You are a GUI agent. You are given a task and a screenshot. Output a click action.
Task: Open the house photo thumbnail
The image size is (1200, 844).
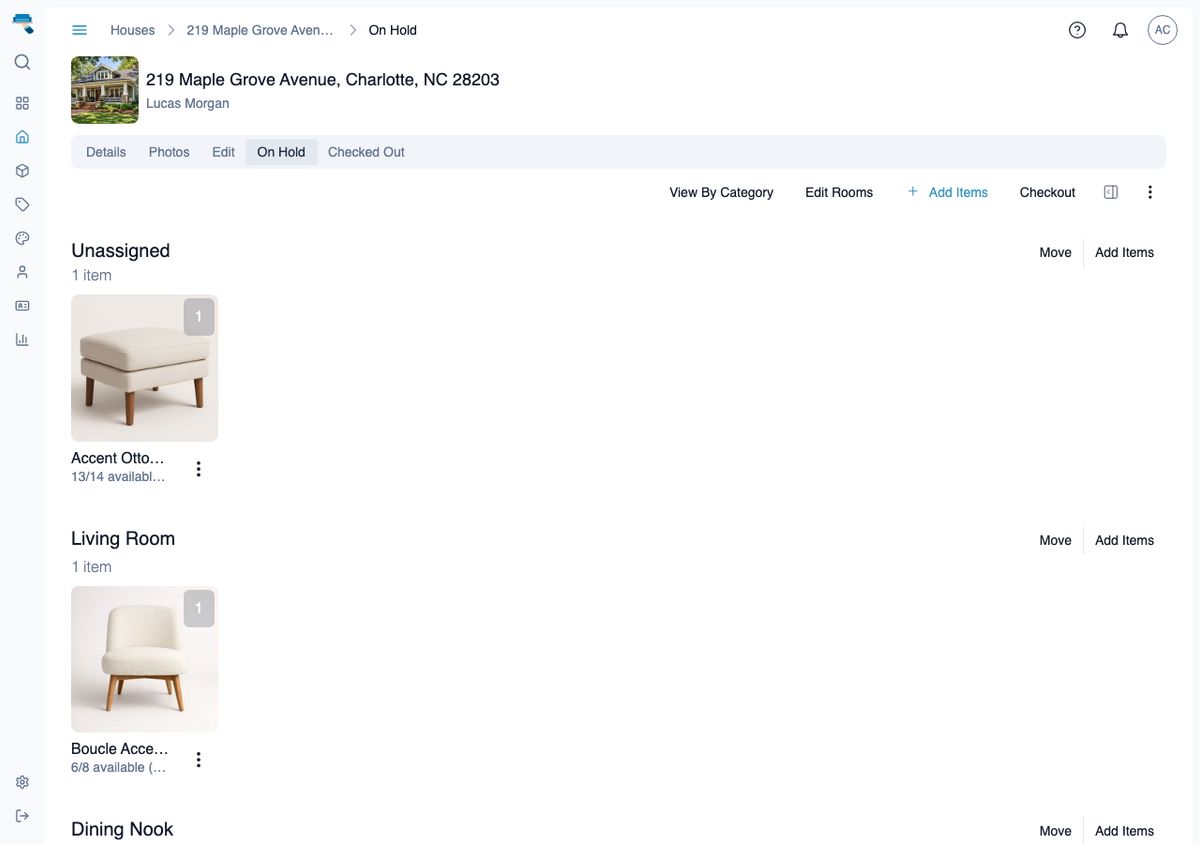(105, 90)
